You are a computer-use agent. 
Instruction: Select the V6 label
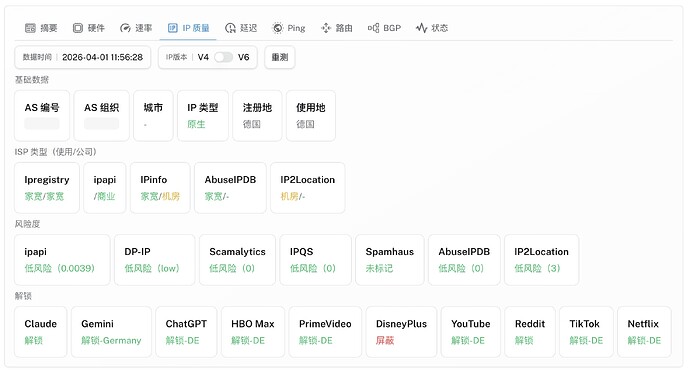243,57
